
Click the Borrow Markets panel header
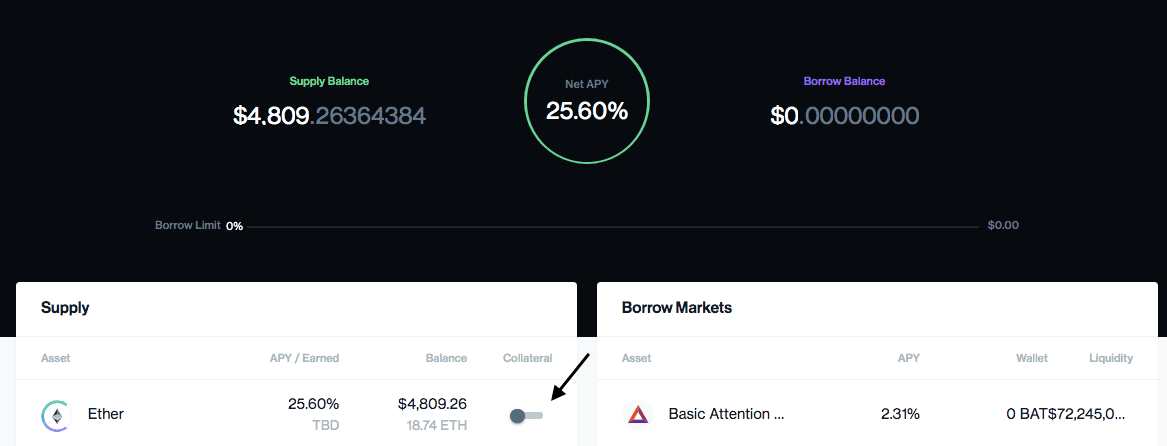point(877,308)
